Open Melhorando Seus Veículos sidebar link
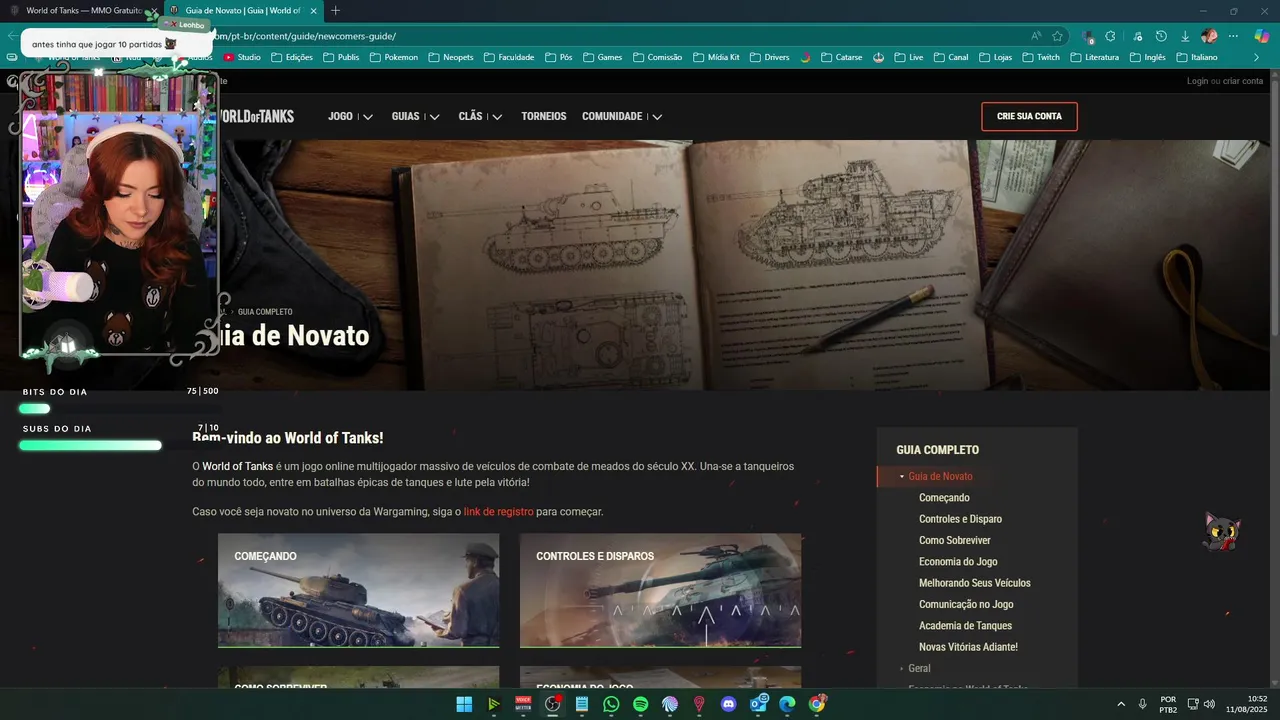Image resolution: width=1280 pixels, height=720 pixels. coord(975,583)
